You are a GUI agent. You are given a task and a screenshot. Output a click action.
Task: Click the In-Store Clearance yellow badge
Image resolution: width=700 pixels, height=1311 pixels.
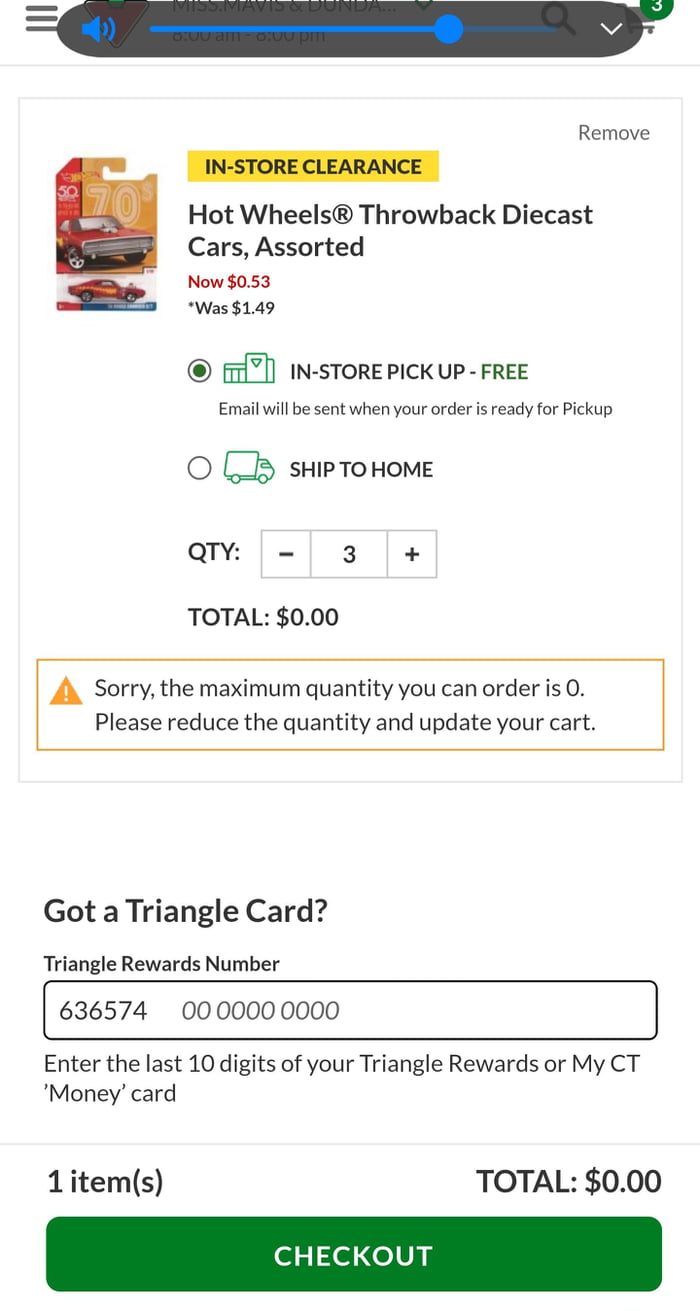[313, 166]
